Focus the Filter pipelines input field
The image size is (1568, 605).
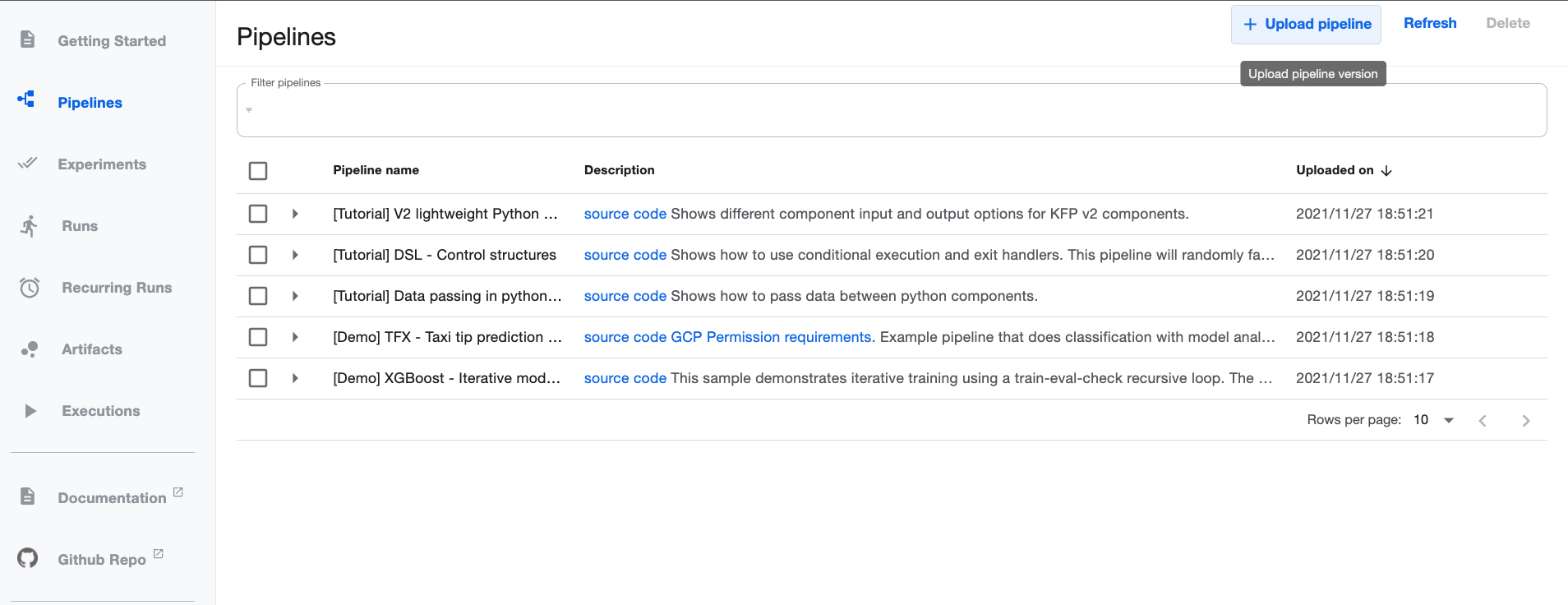tap(892, 110)
